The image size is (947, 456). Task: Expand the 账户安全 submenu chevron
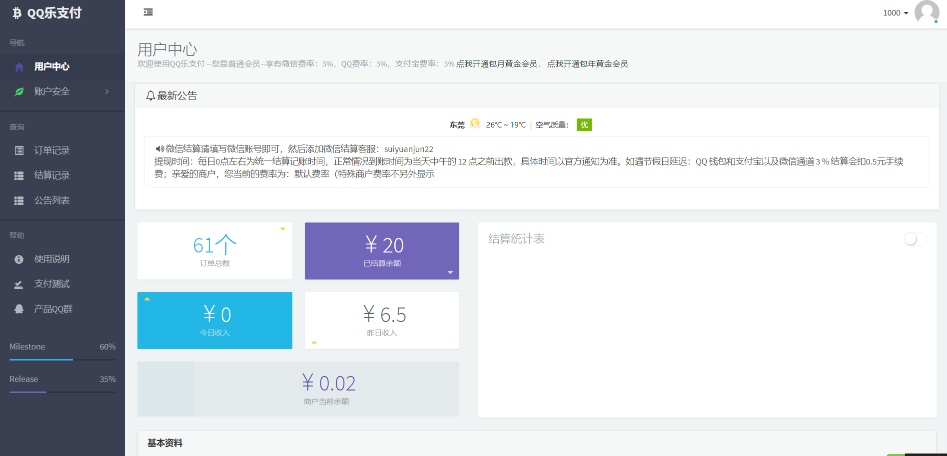pos(107,92)
